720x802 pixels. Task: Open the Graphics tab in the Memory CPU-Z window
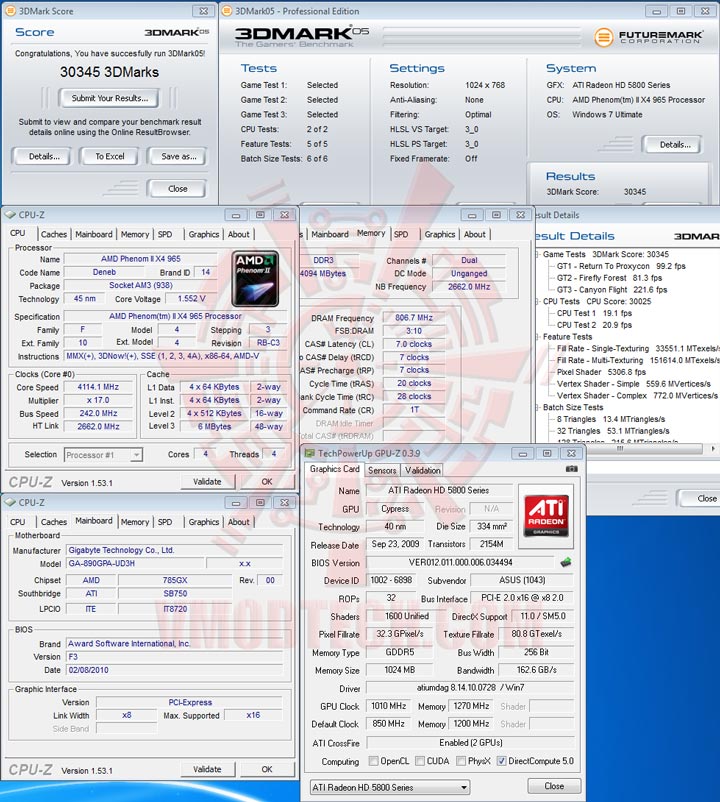click(x=439, y=234)
